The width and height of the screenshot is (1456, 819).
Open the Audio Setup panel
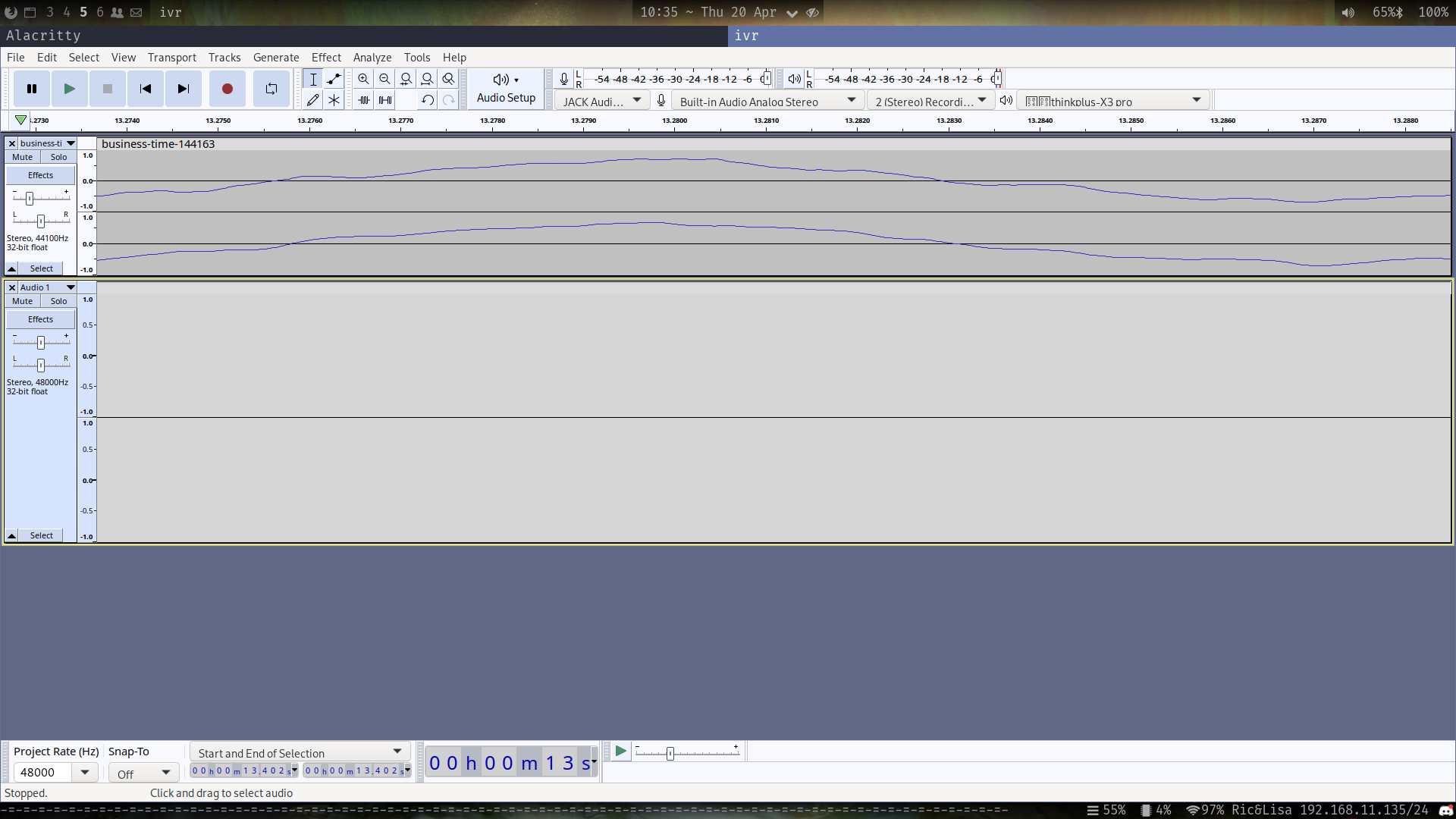tap(506, 89)
